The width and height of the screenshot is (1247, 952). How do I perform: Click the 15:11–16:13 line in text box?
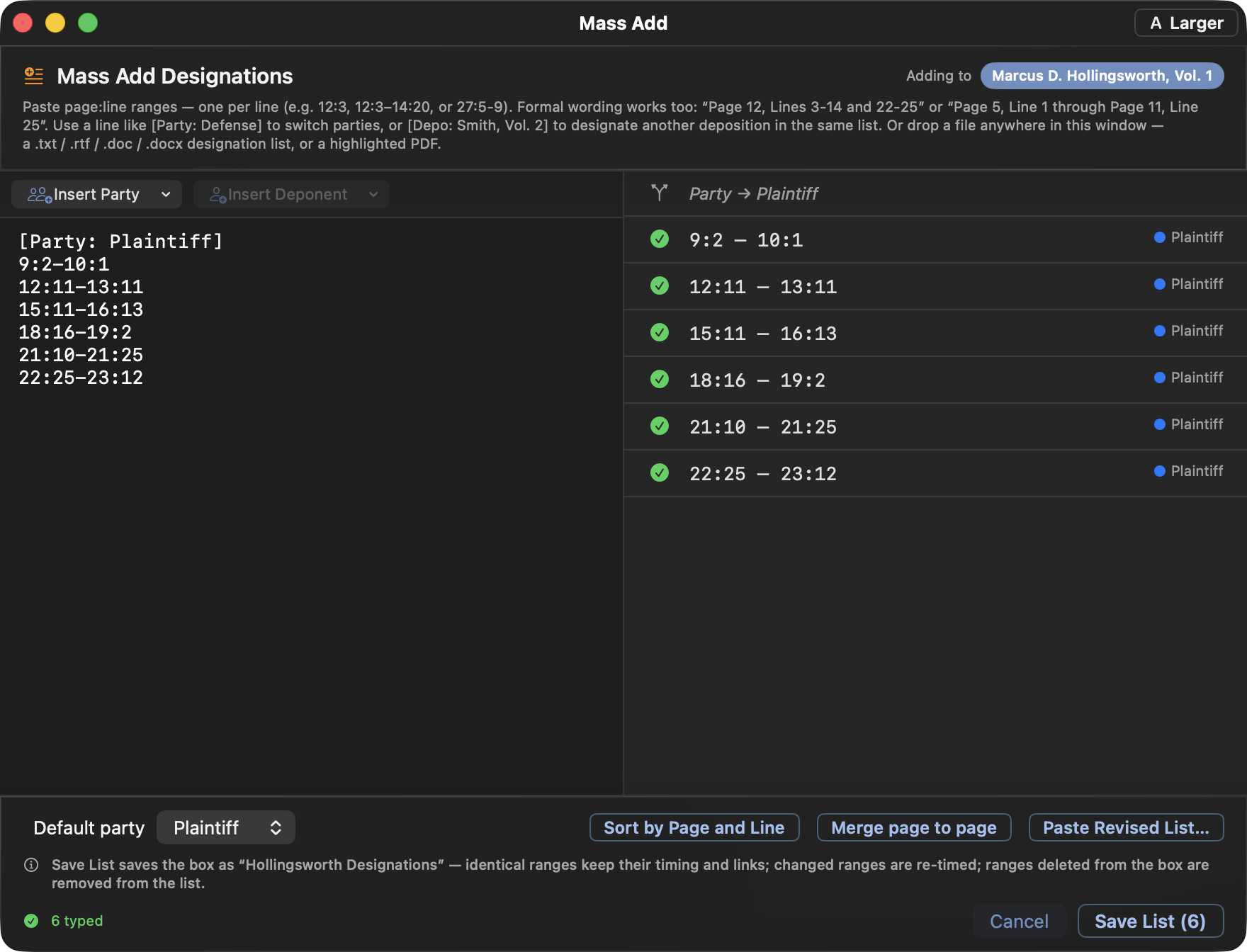pos(81,310)
